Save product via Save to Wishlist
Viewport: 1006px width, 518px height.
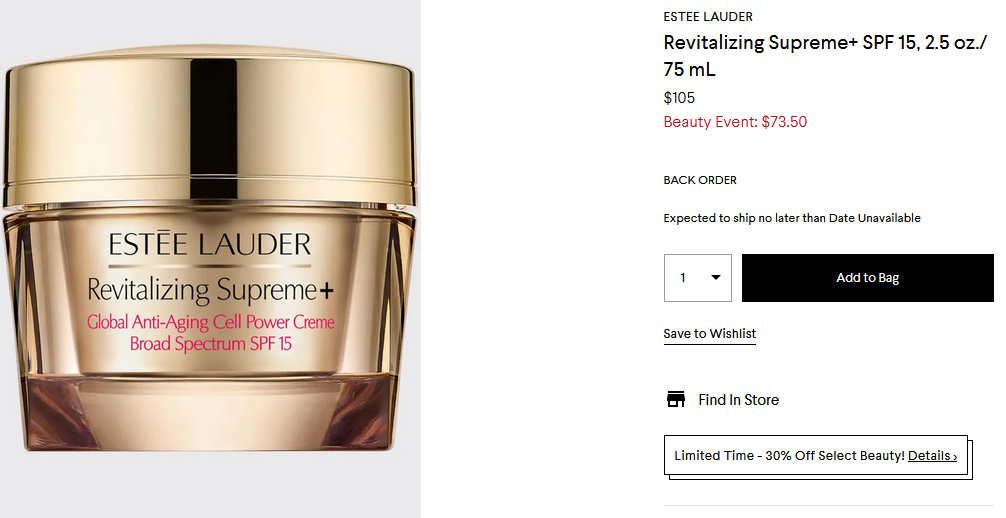710,334
